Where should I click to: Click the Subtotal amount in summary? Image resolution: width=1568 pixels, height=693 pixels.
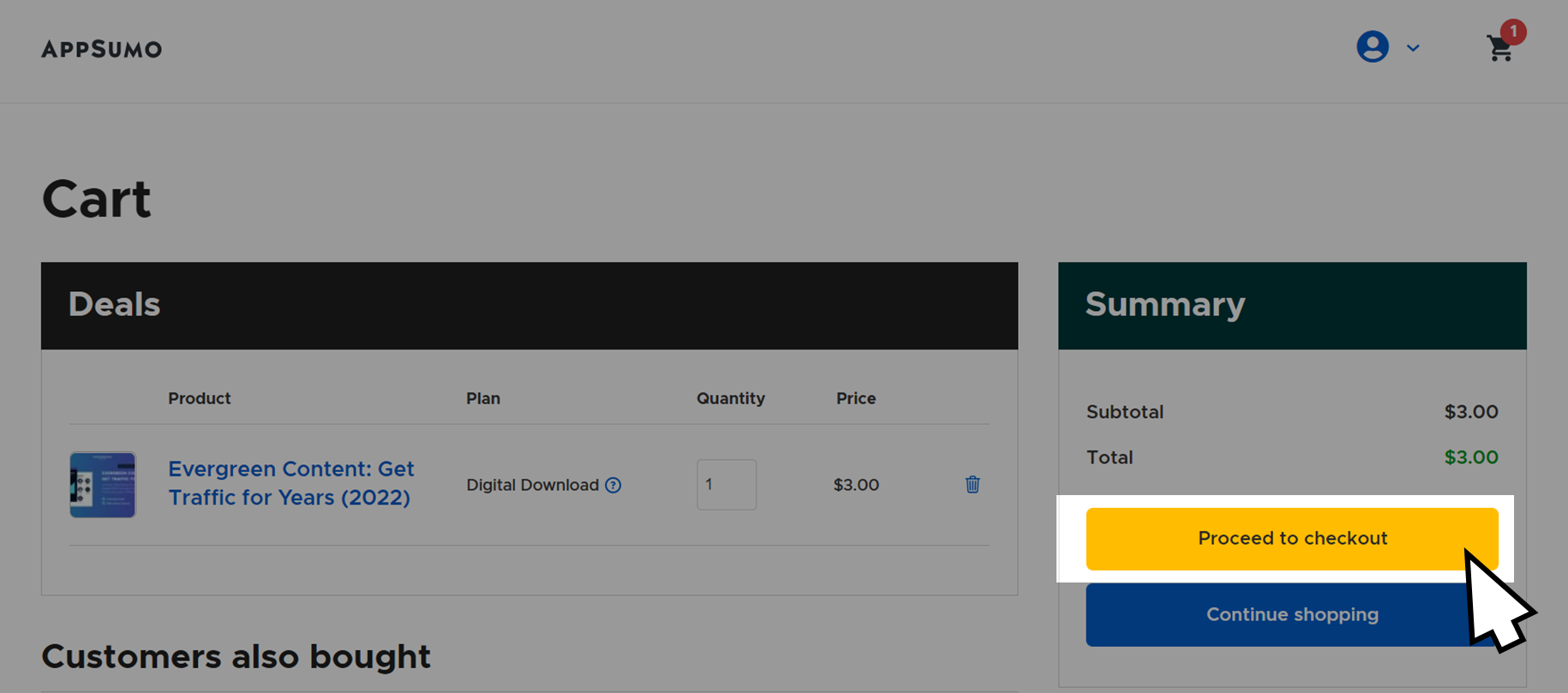(x=1471, y=412)
